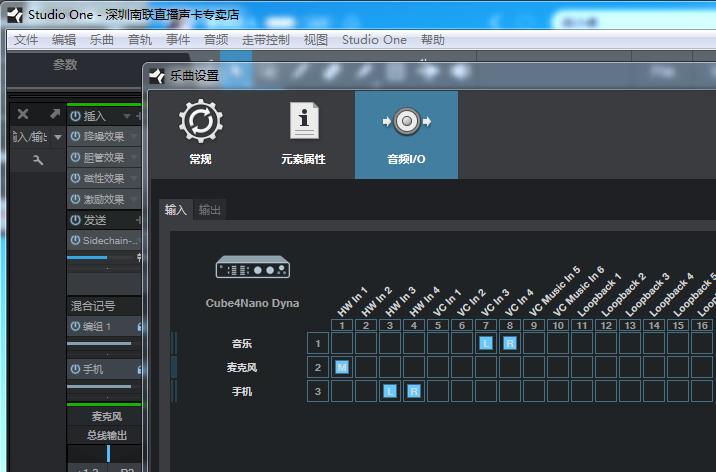Open the Studio One menu
Viewport: 716px width, 472px height.
pyautogui.click(x=374, y=40)
